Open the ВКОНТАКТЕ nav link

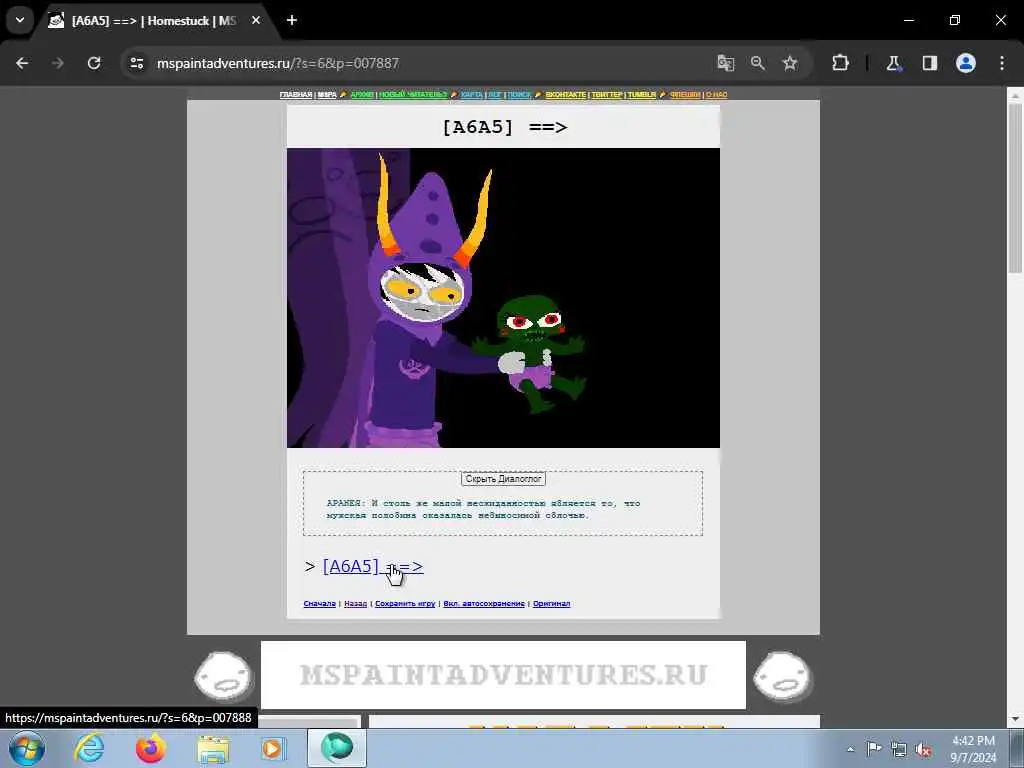[566, 95]
